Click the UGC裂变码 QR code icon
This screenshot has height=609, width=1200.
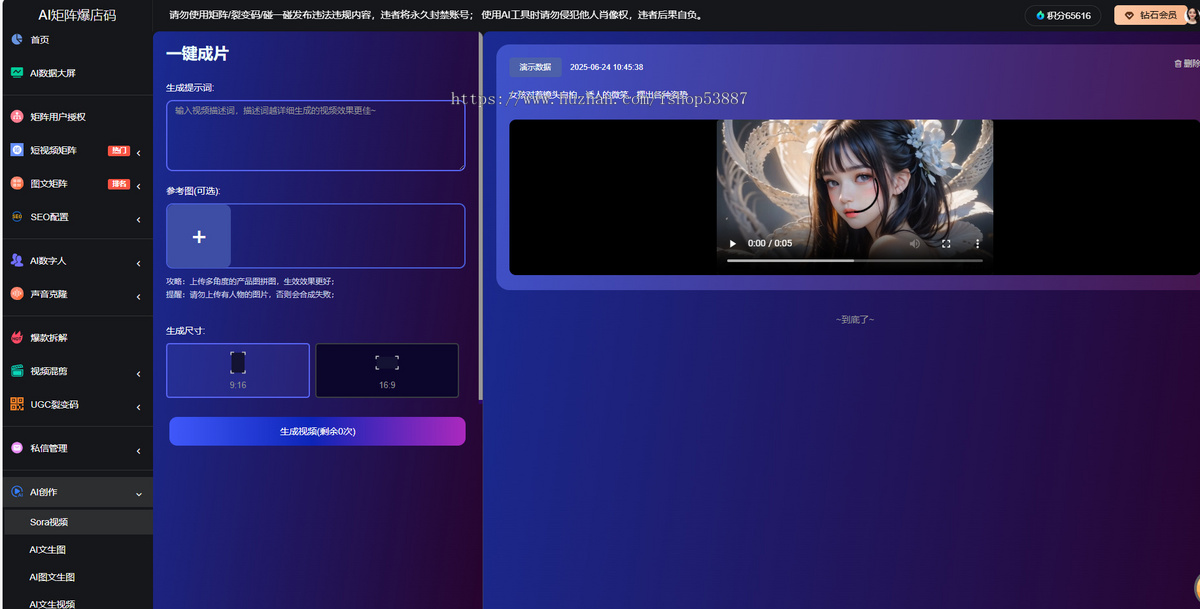(17, 404)
